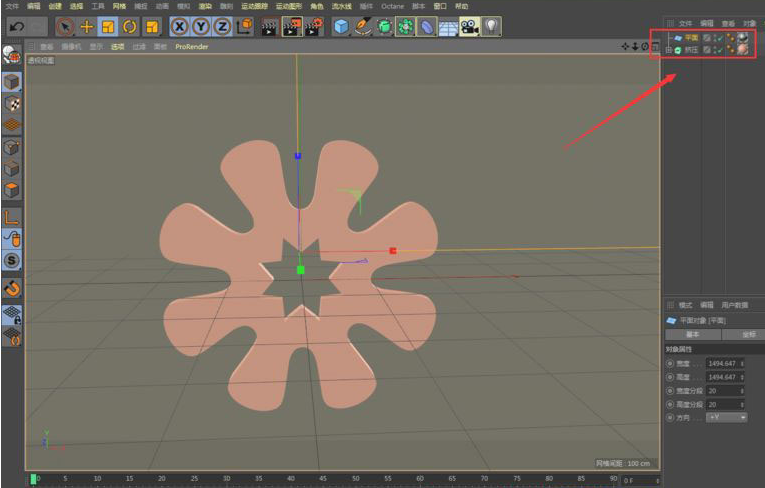This screenshot has height=488, width=765.
Task: Click the cube primitive icon
Action: (x=341, y=27)
